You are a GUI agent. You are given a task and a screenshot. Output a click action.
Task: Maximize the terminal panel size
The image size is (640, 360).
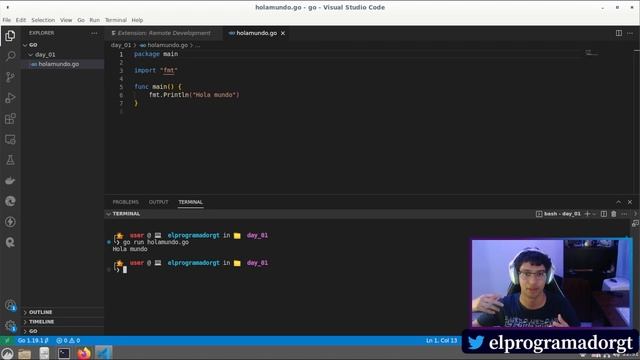point(618,202)
